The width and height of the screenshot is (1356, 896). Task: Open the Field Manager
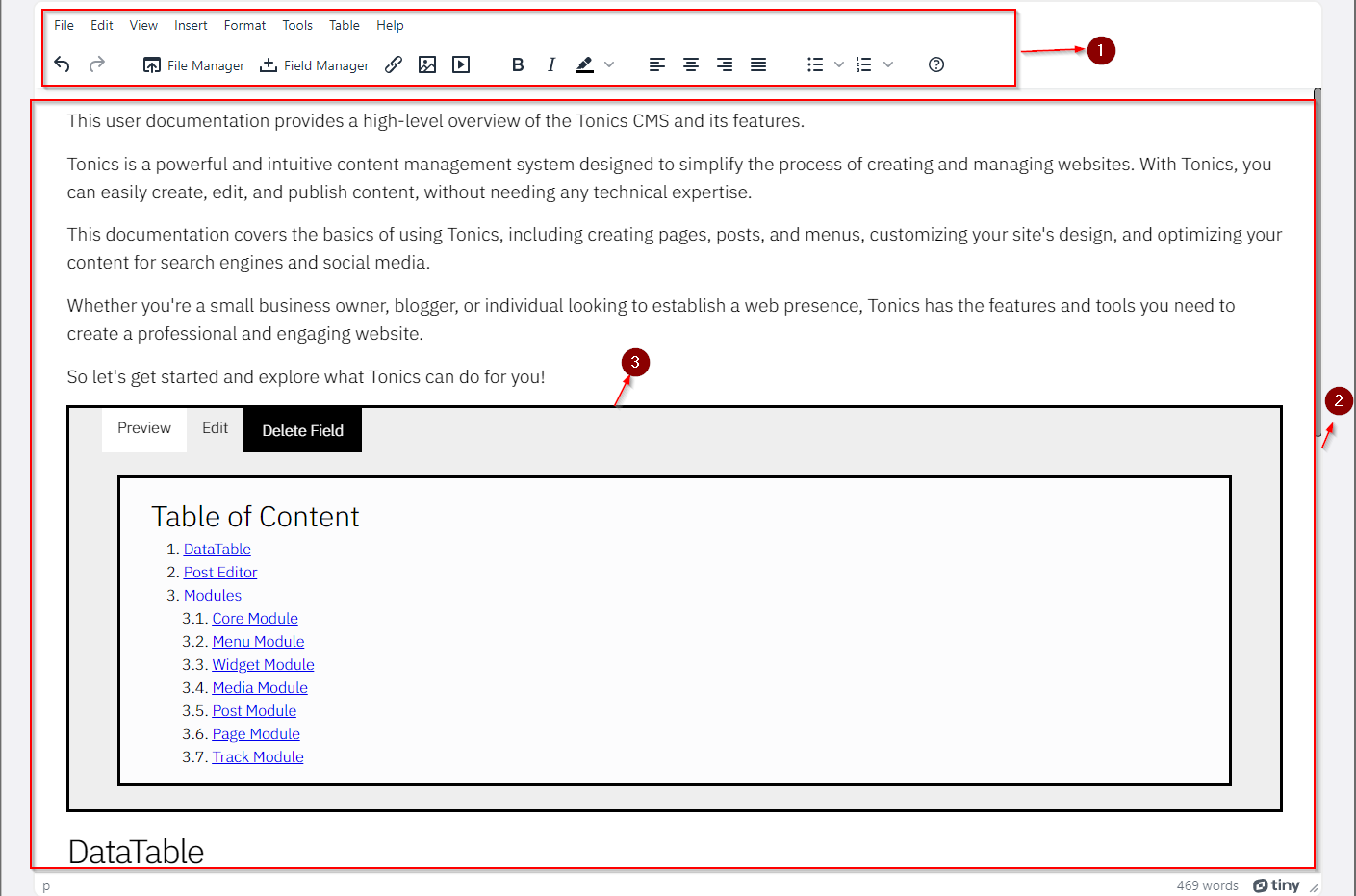point(315,65)
